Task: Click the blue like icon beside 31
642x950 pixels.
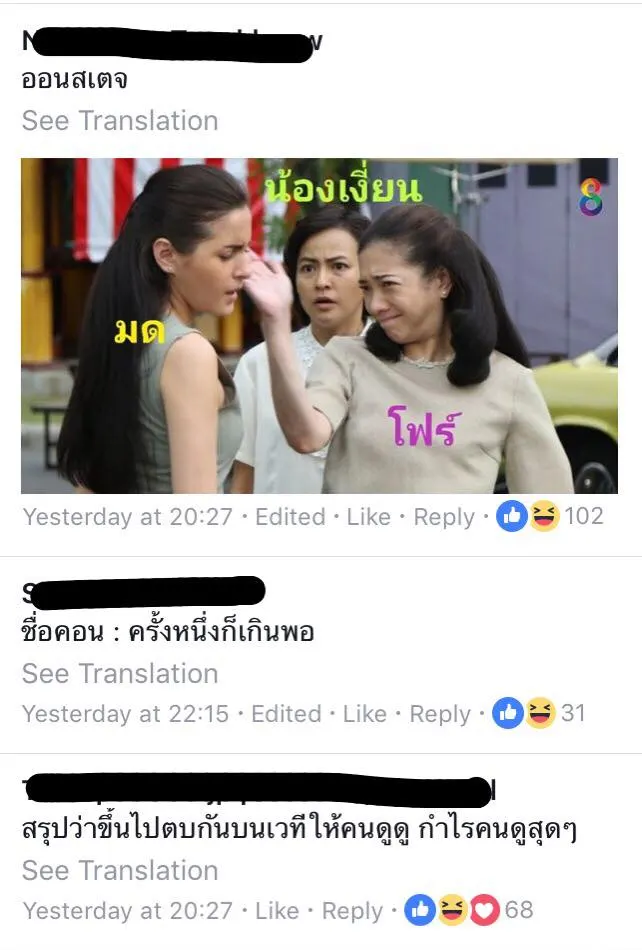Action: (x=508, y=713)
